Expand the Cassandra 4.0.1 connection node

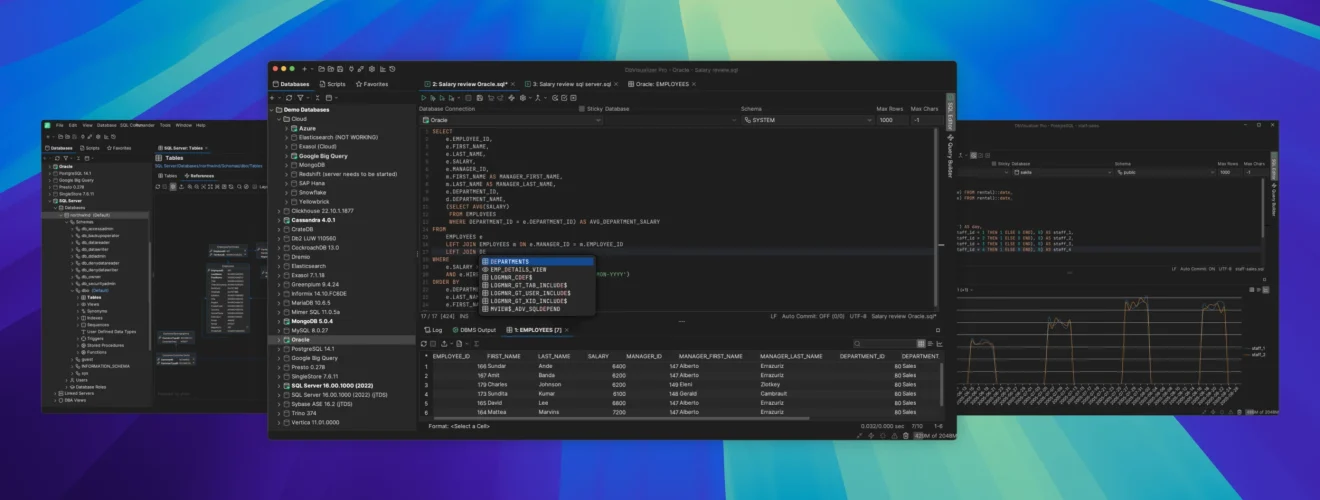pos(278,220)
